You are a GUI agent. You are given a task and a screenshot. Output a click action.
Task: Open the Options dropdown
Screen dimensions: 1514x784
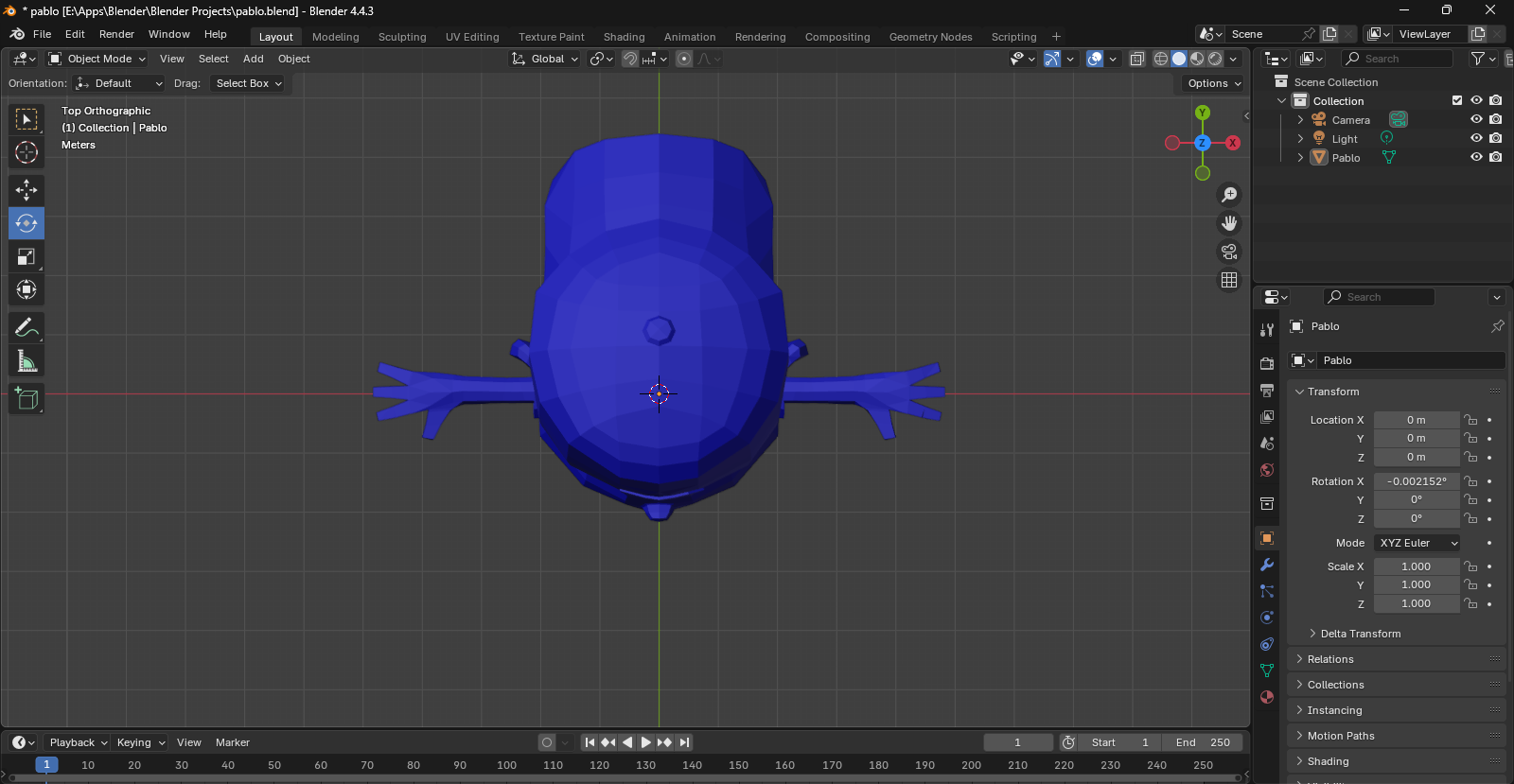tap(1214, 83)
